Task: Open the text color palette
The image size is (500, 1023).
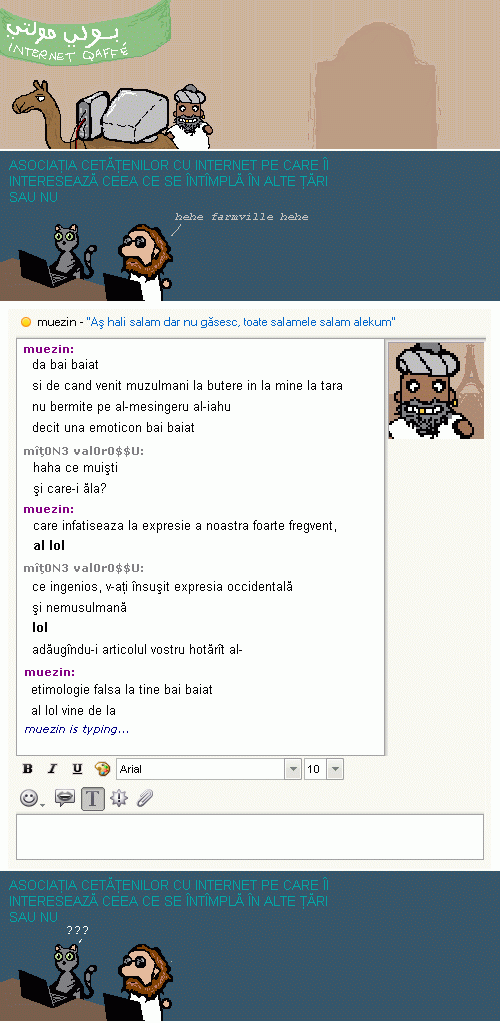Action: (102, 769)
